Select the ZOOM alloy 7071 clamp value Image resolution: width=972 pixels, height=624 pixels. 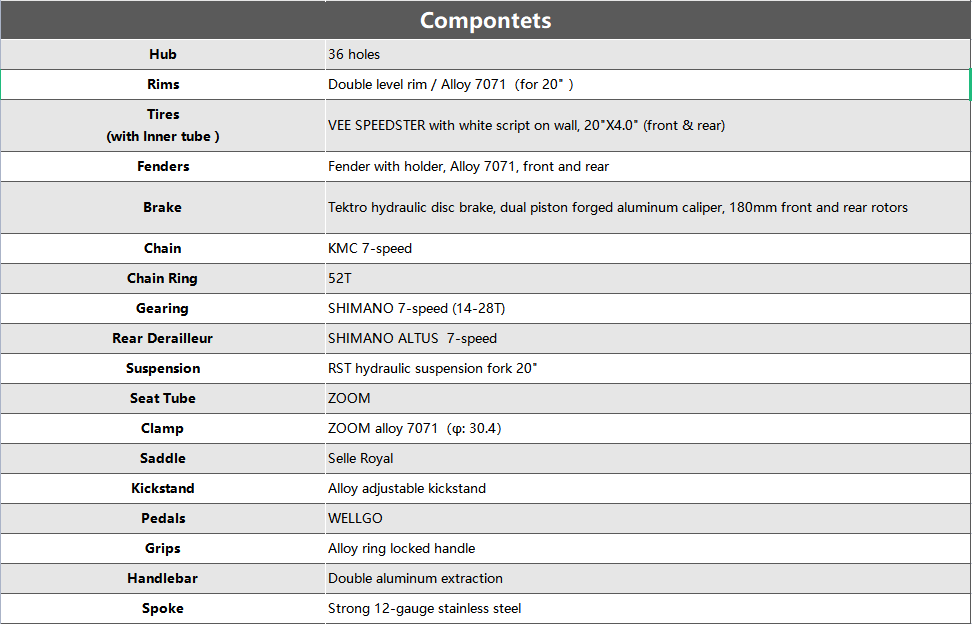[x=414, y=428]
